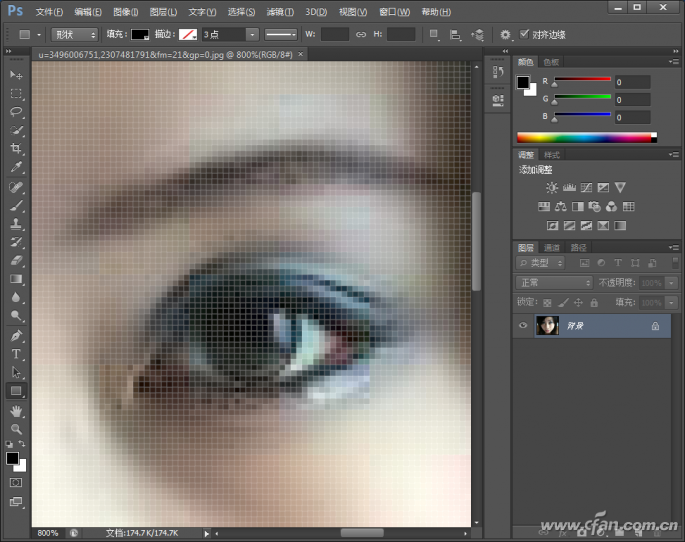
Task: Select the Path Selection tool
Action: (x=16, y=373)
